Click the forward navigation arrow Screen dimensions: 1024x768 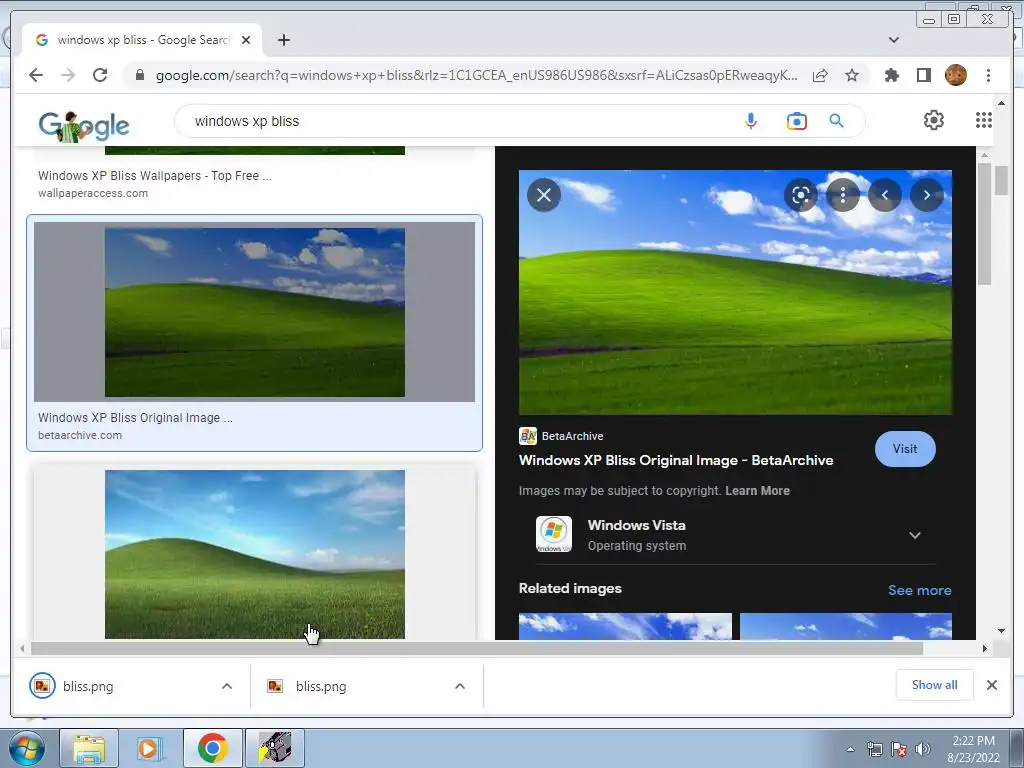68,75
